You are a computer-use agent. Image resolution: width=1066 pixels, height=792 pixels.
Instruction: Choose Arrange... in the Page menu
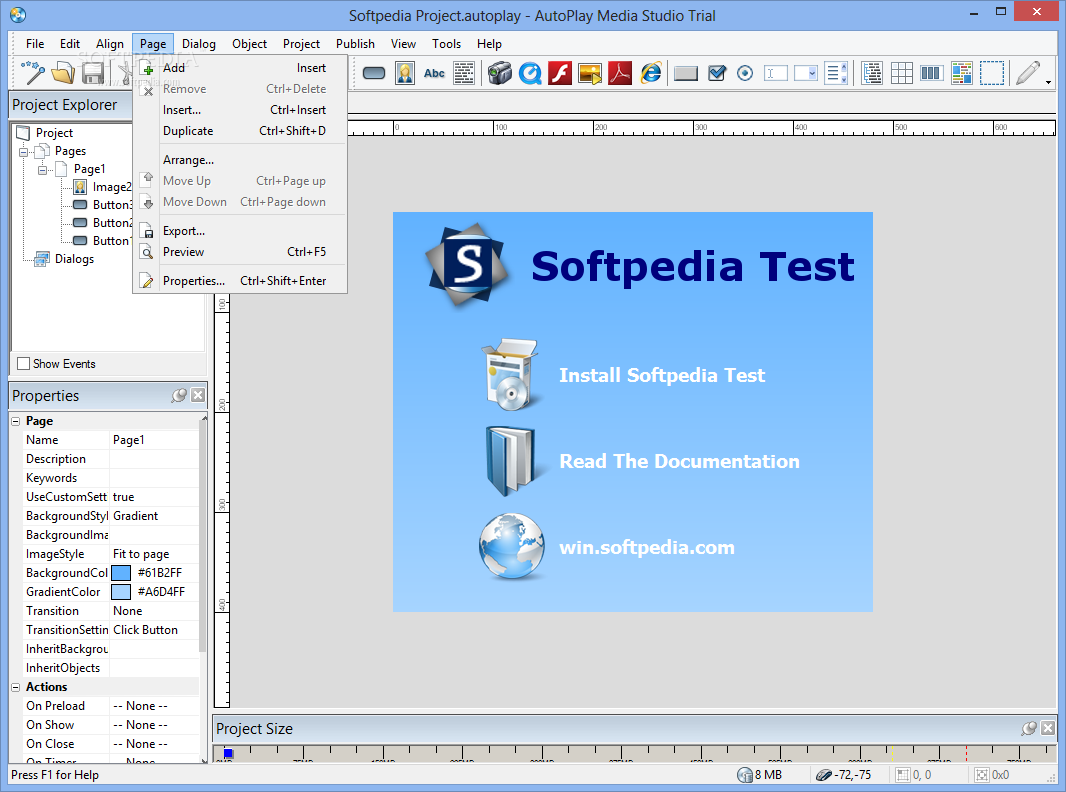click(241, 160)
